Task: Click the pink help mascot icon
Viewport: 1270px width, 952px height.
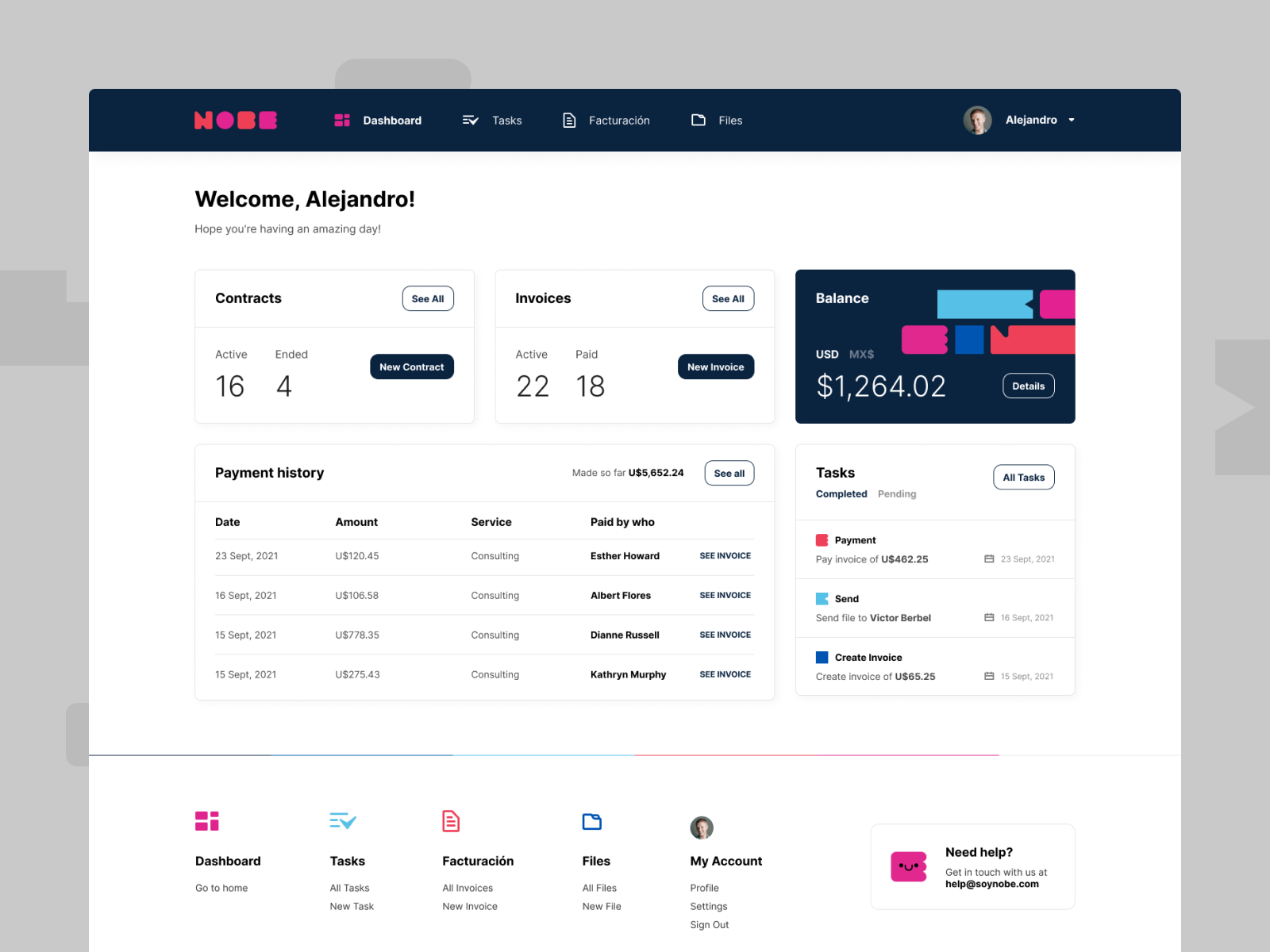Action: pyautogui.click(x=909, y=867)
